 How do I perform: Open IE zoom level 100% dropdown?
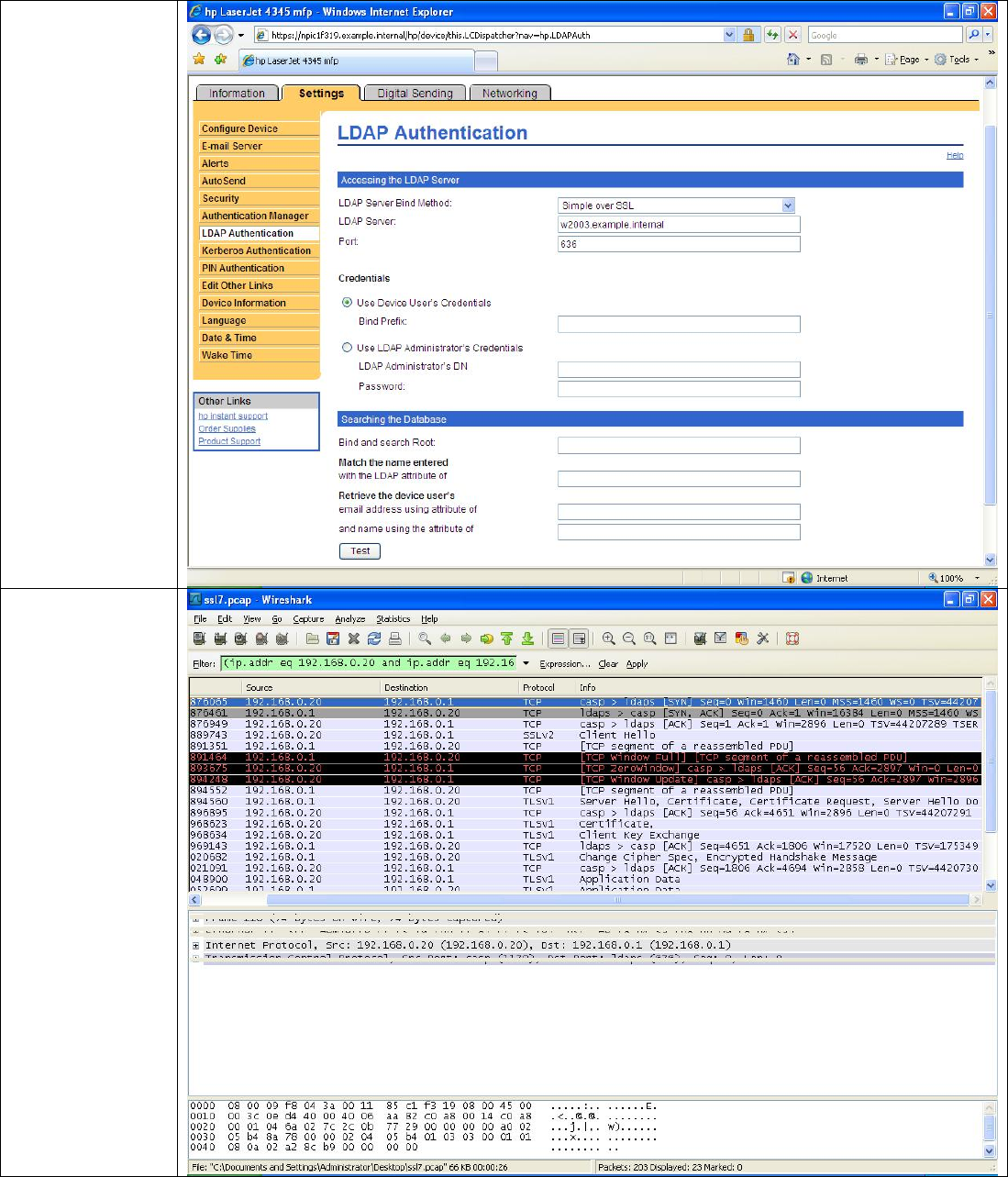pyautogui.click(x=977, y=578)
